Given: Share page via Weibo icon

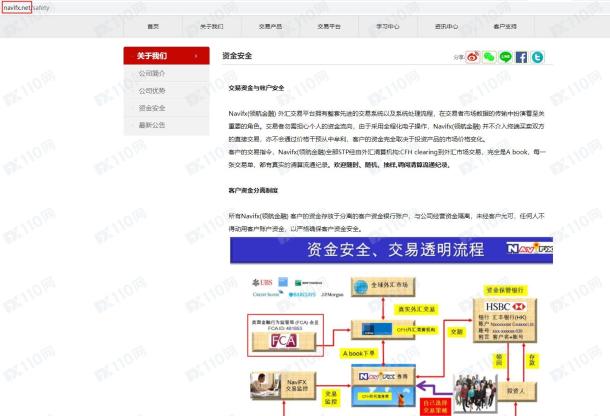Looking at the screenshot, I should coord(474,58).
